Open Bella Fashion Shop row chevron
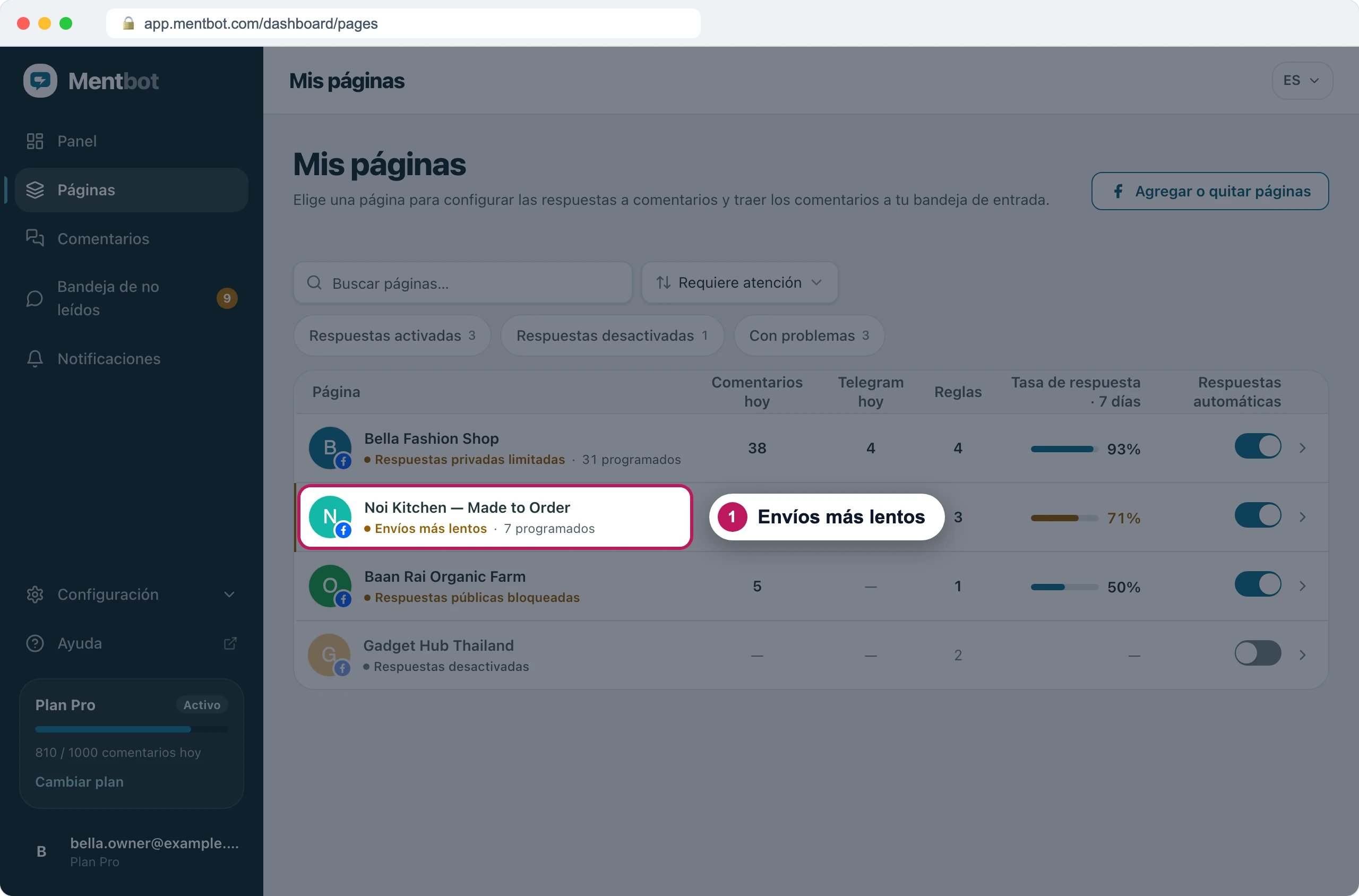Image resolution: width=1359 pixels, height=896 pixels. [1302, 448]
